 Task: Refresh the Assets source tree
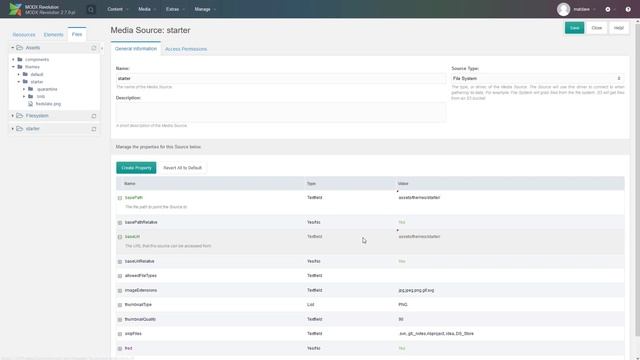pyautogui.click(x=93, y=48)
